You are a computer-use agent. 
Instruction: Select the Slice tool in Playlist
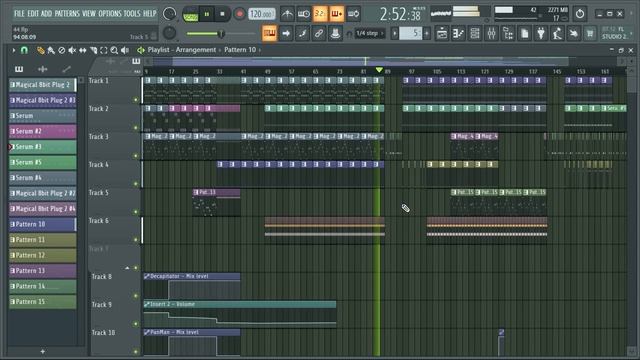coord(93,50)
